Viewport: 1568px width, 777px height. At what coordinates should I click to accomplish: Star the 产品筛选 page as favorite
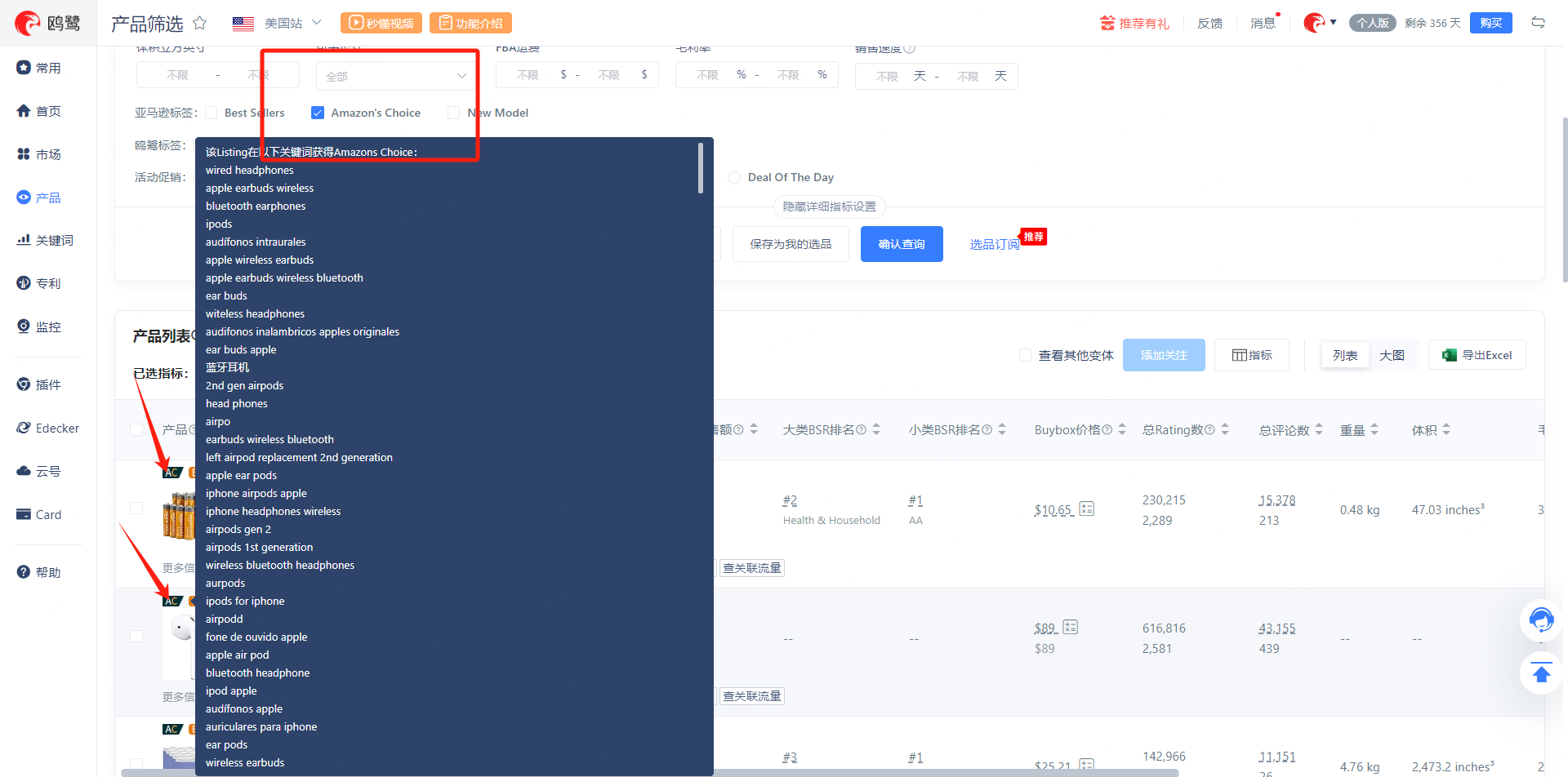[199, 23]
